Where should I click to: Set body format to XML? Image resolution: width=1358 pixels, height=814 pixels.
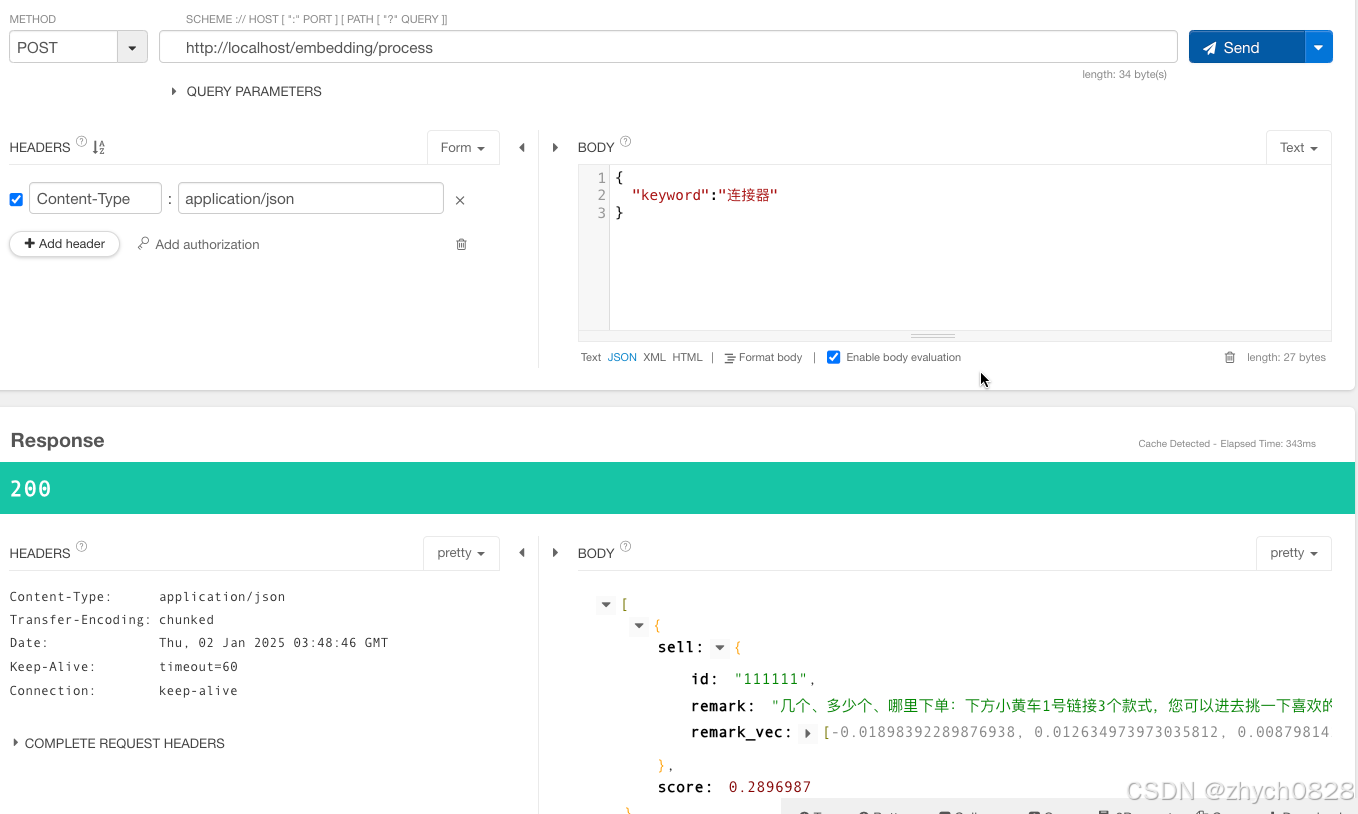click(x=654, y=357)
